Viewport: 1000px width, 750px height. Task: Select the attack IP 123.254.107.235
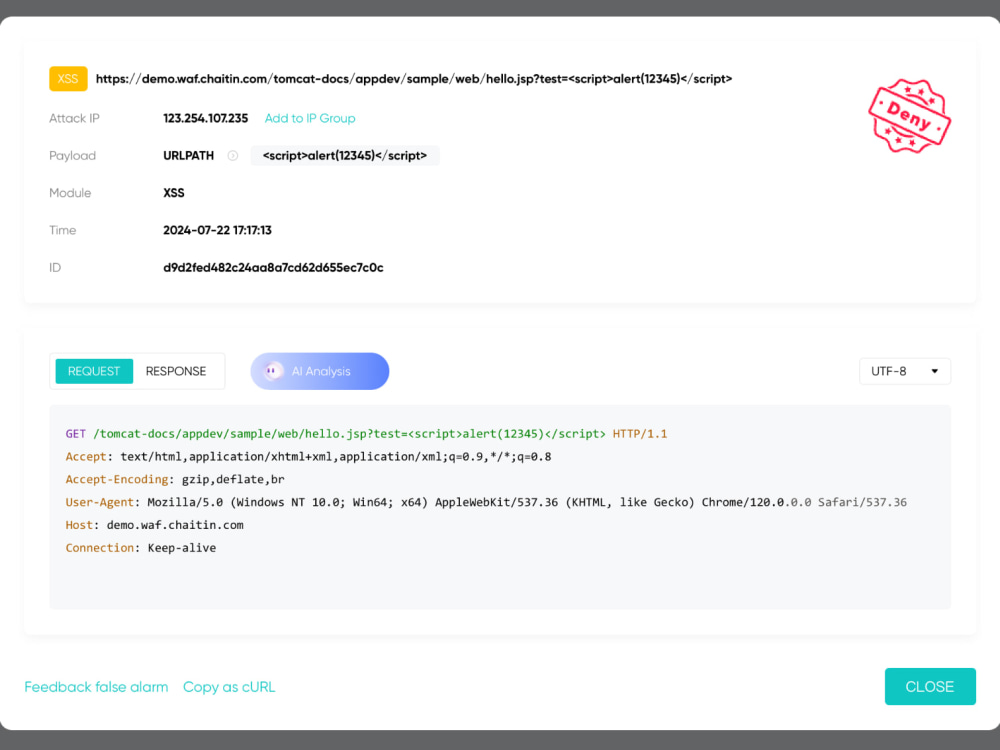point(205,118)
